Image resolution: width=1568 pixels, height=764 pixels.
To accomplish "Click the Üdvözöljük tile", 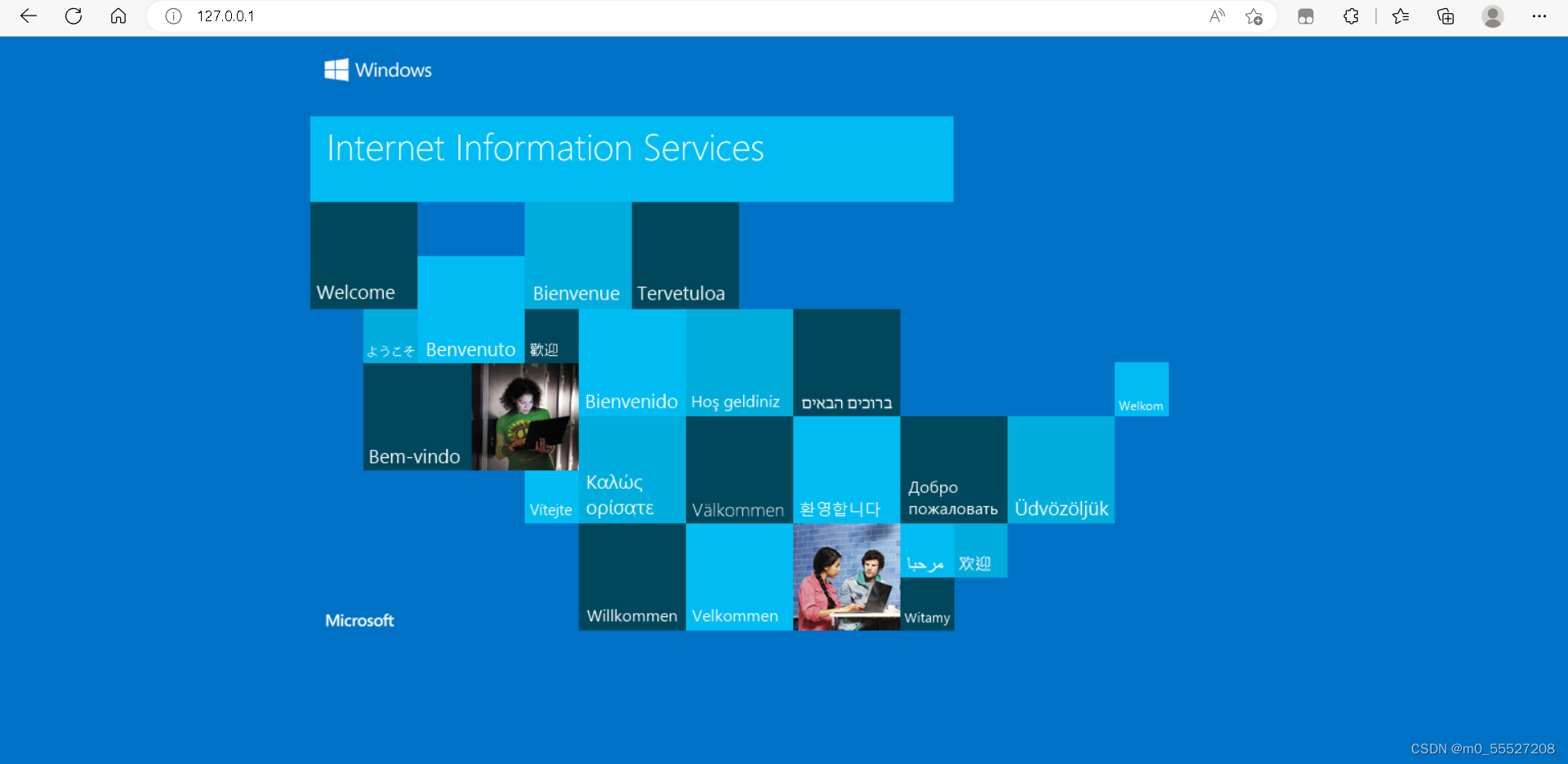I will [x=1061, y=470].
